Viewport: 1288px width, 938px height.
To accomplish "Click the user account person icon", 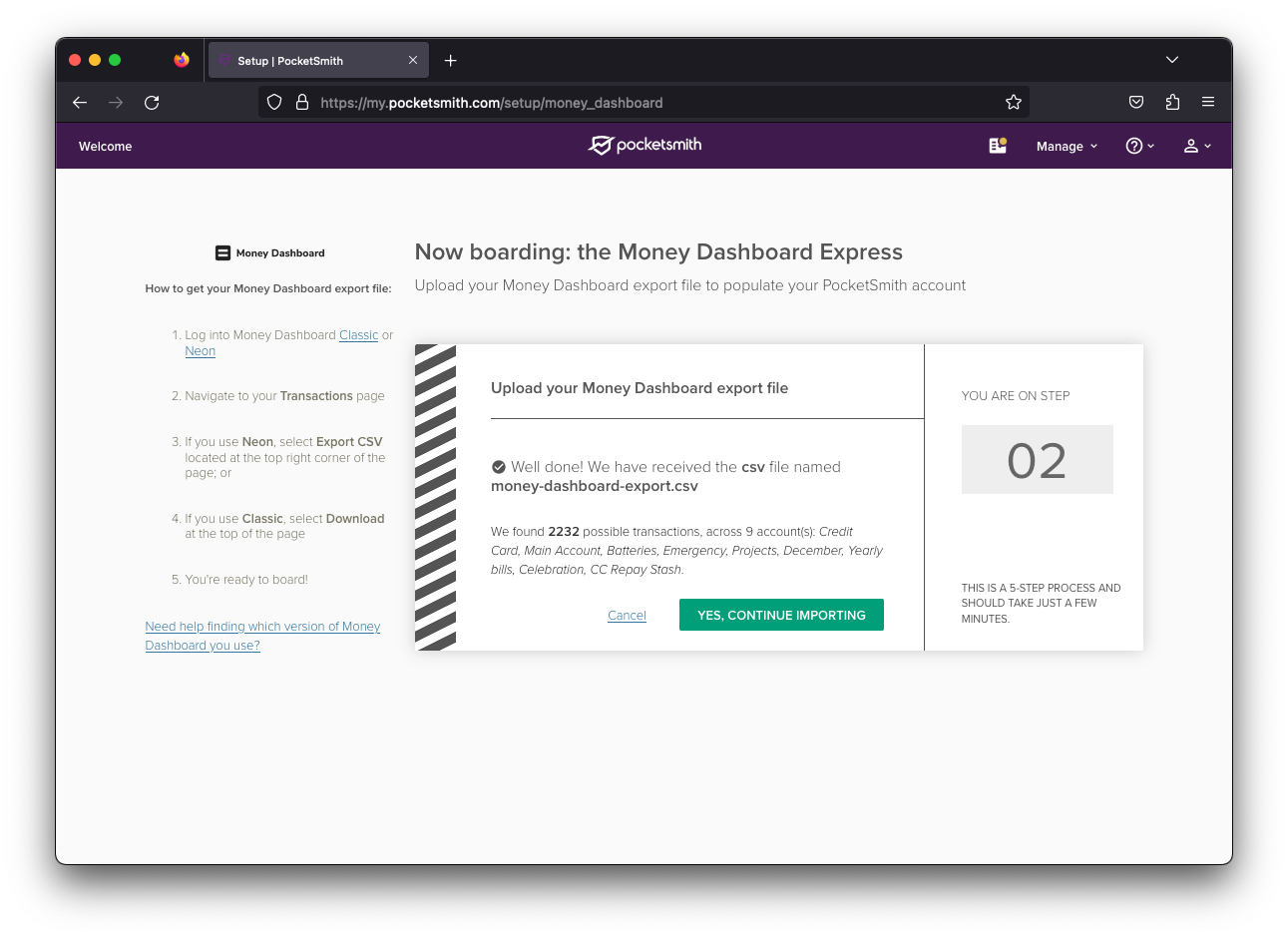I will 1191,146.
